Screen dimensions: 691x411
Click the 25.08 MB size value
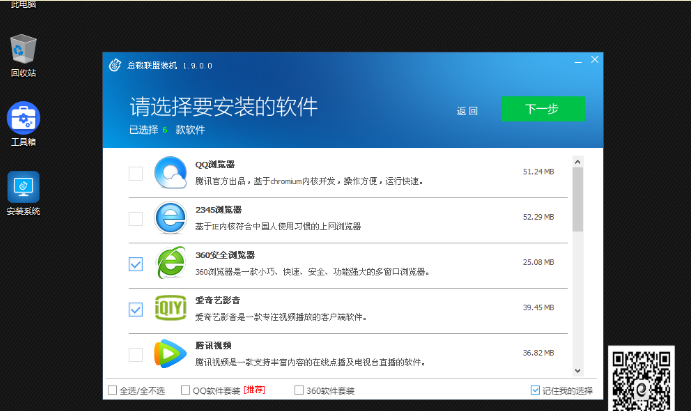point(539,262)
